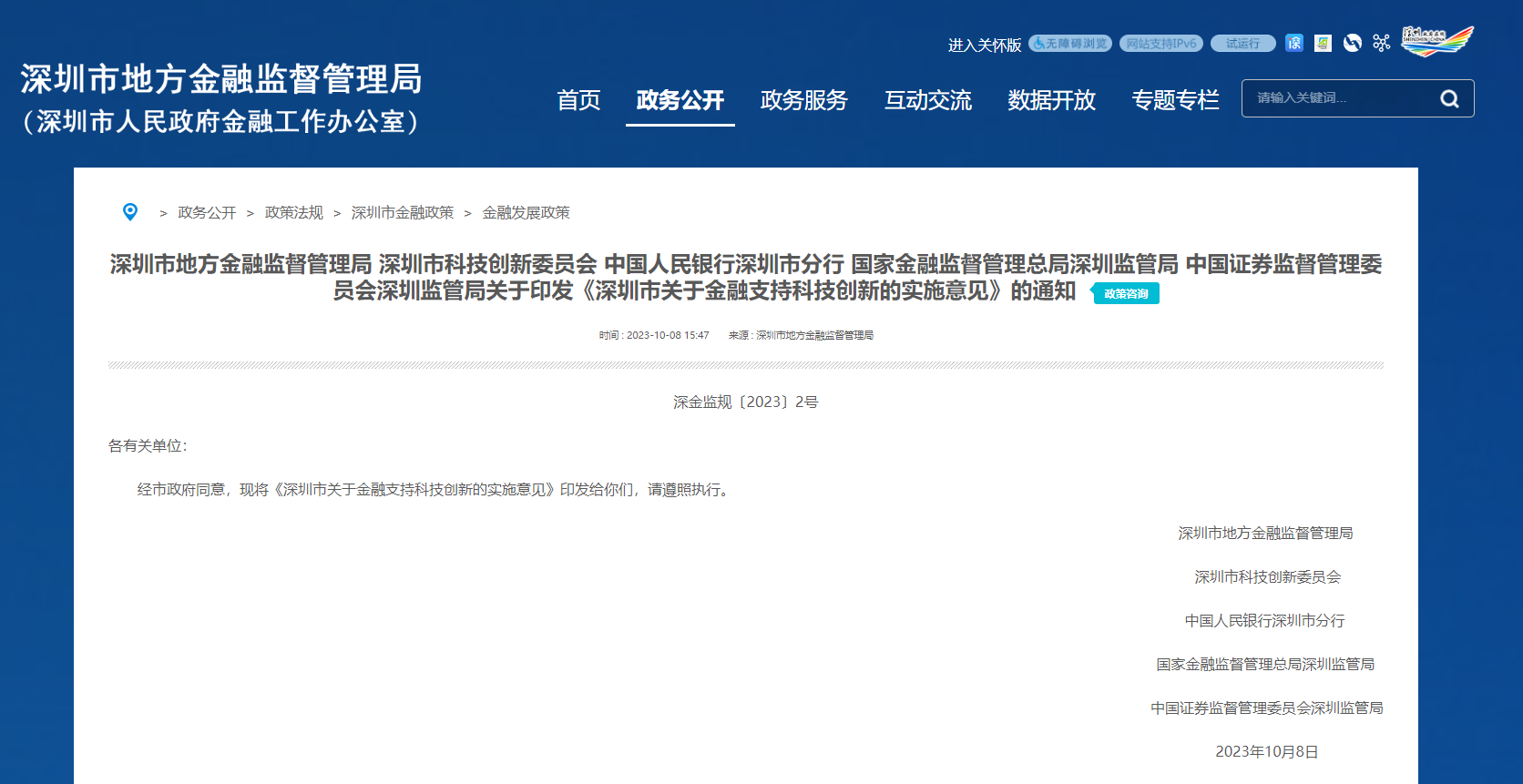
Task: Click the breadcrumb location pin icon
Action: [x=130, y=212]
